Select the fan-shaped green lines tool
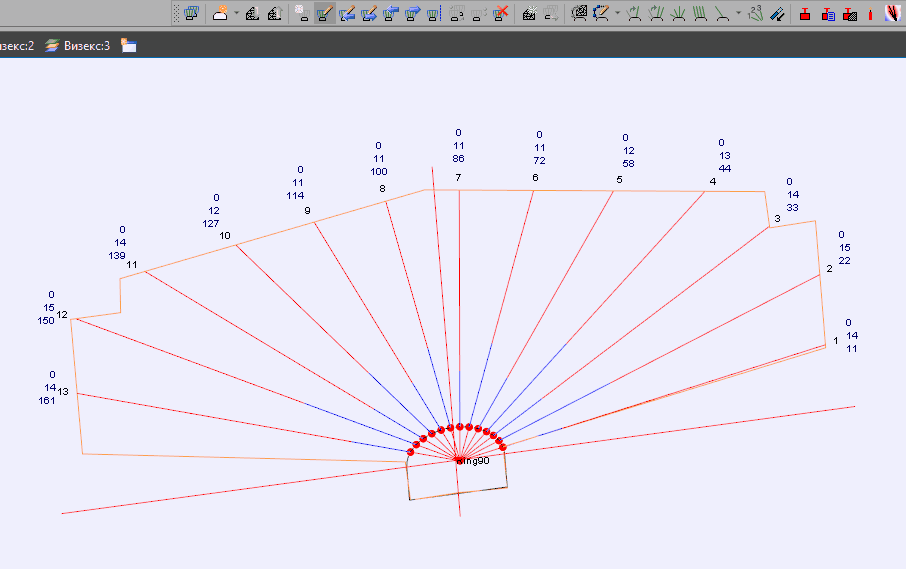This screenshot has height=569, width=906. pyautogui.click(x=678, y=14)
